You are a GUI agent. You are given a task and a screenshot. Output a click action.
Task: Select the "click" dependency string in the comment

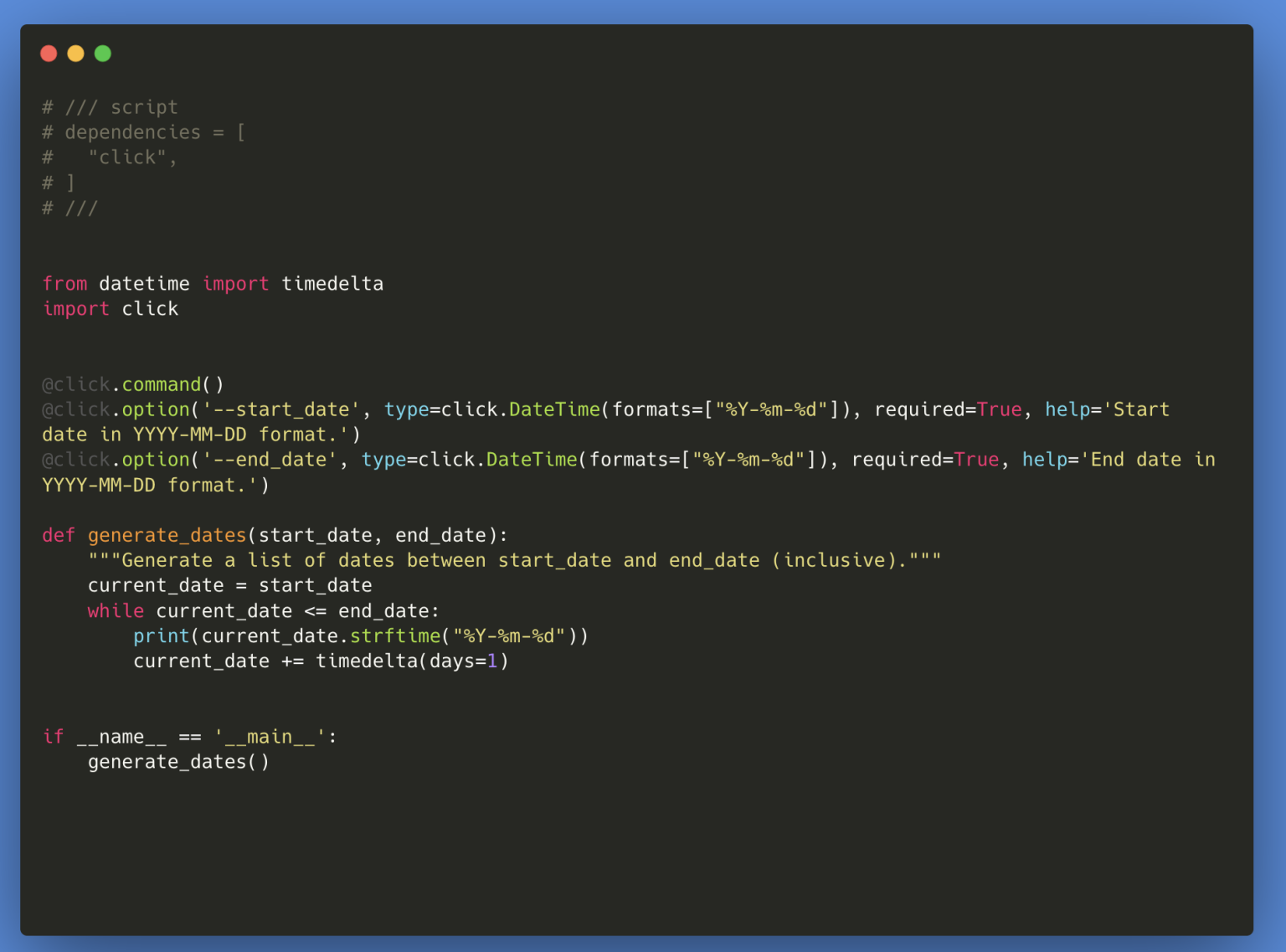click(127, 157)
